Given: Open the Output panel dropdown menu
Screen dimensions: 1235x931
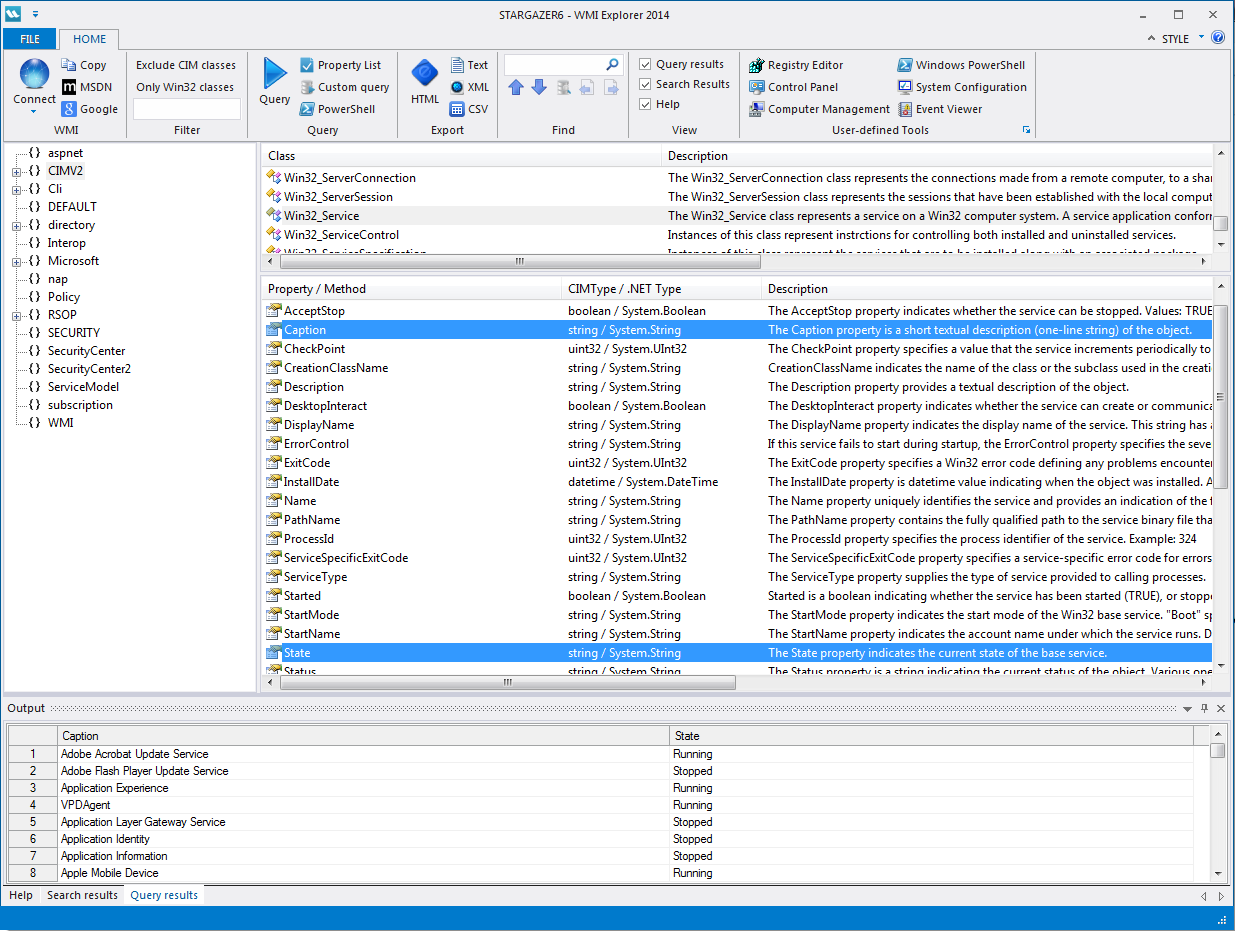Looking at the screenshot, I should (x=1187, y=708).
